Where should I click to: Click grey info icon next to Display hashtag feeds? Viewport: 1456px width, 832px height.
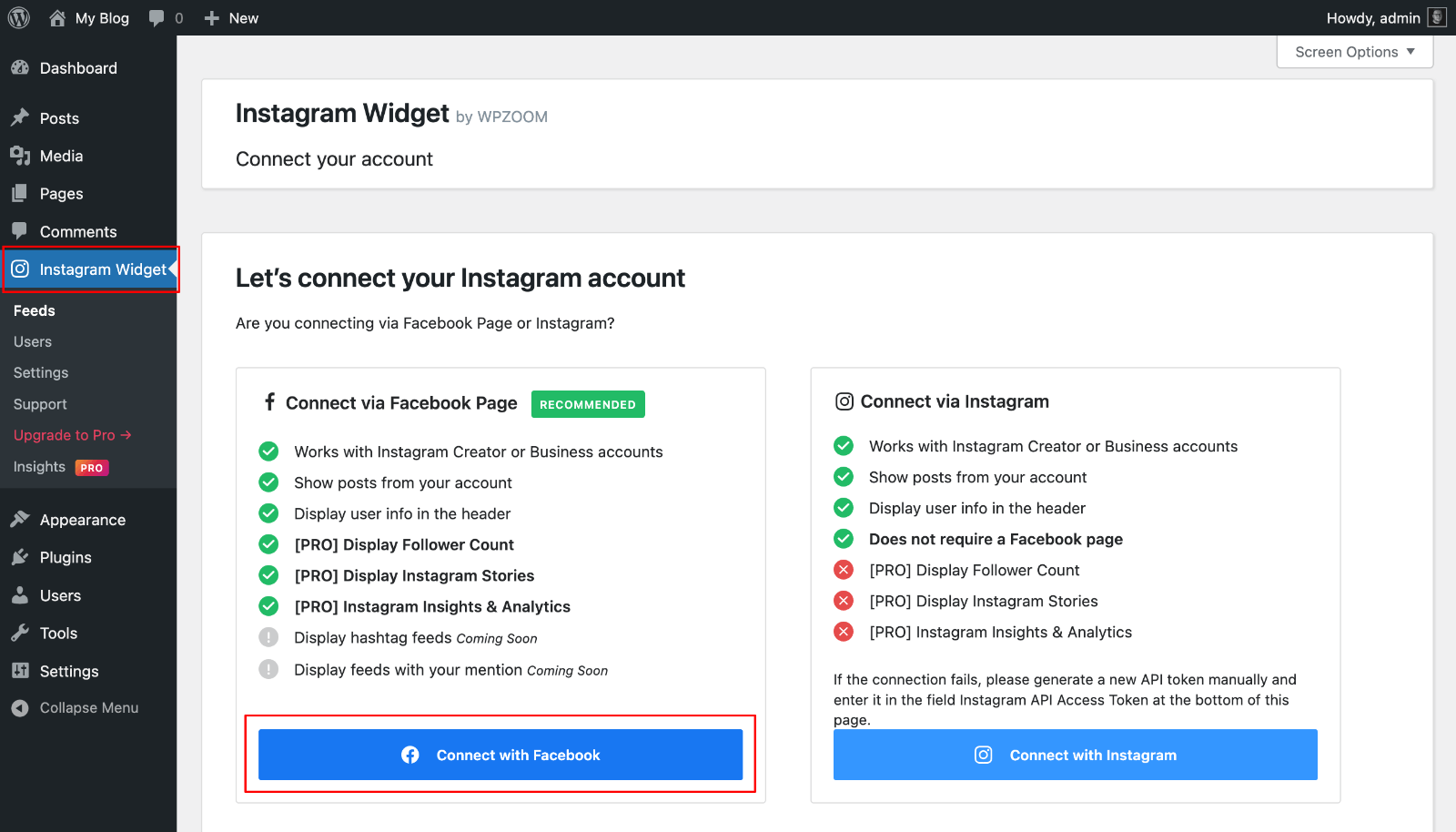268,637
